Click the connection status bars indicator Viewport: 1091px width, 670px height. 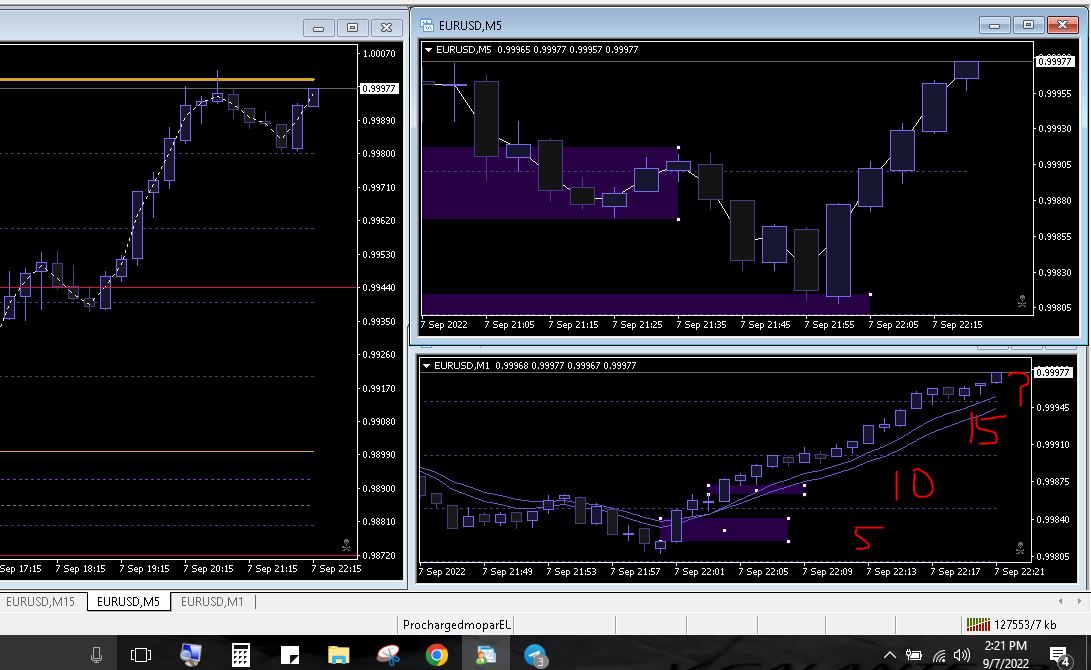pyautogui.click(x=977, y=625)
